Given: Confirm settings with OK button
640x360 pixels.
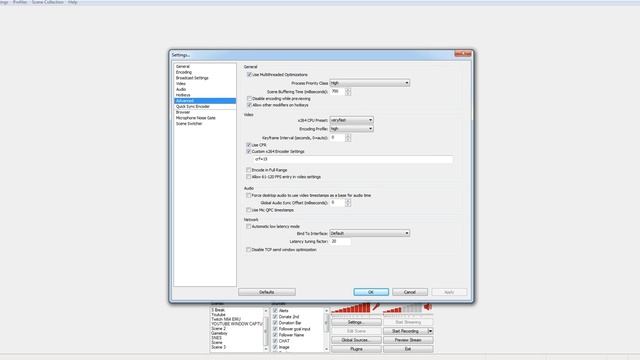Looking at the screenshot, I should (371, 292).
